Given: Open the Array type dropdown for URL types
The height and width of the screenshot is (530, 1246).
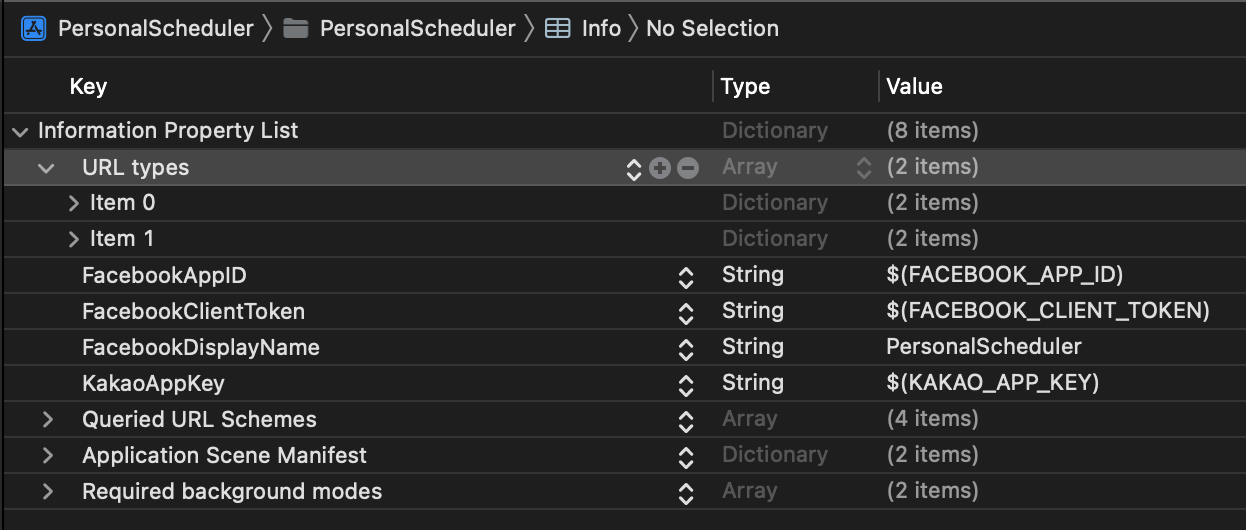Looking at the screenshot, I should pyautogui.click(x=864, y=168).
